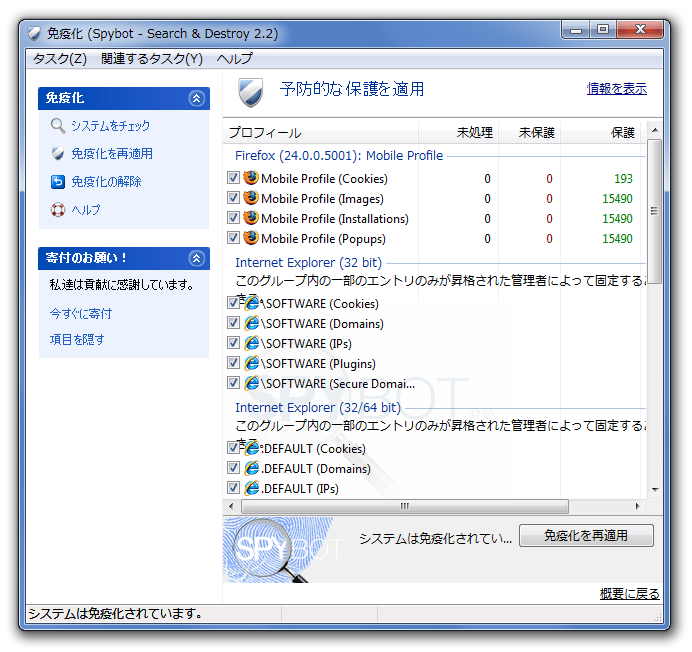Click the vertical scrollbar thumb

point(655,211)
